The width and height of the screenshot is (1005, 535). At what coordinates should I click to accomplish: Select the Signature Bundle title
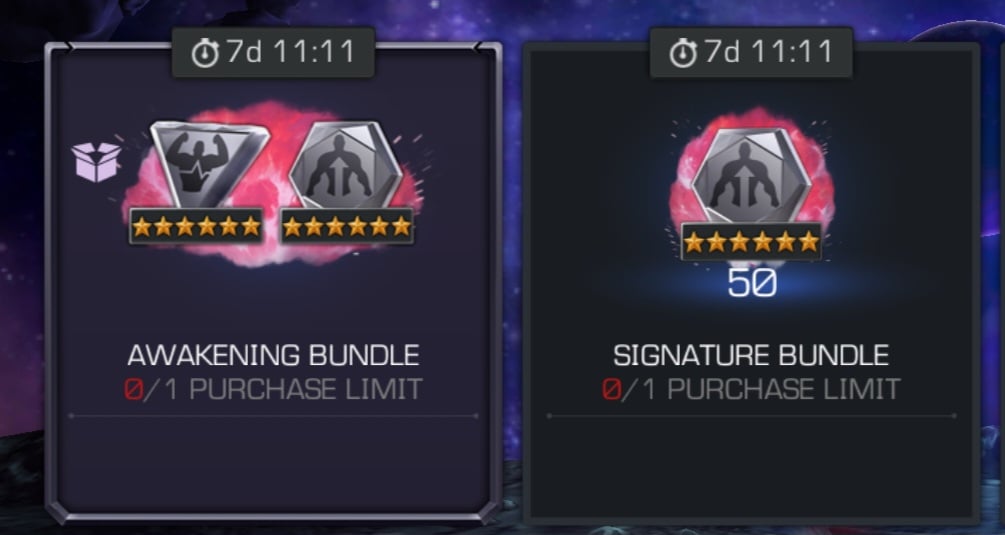coord(751,356)
